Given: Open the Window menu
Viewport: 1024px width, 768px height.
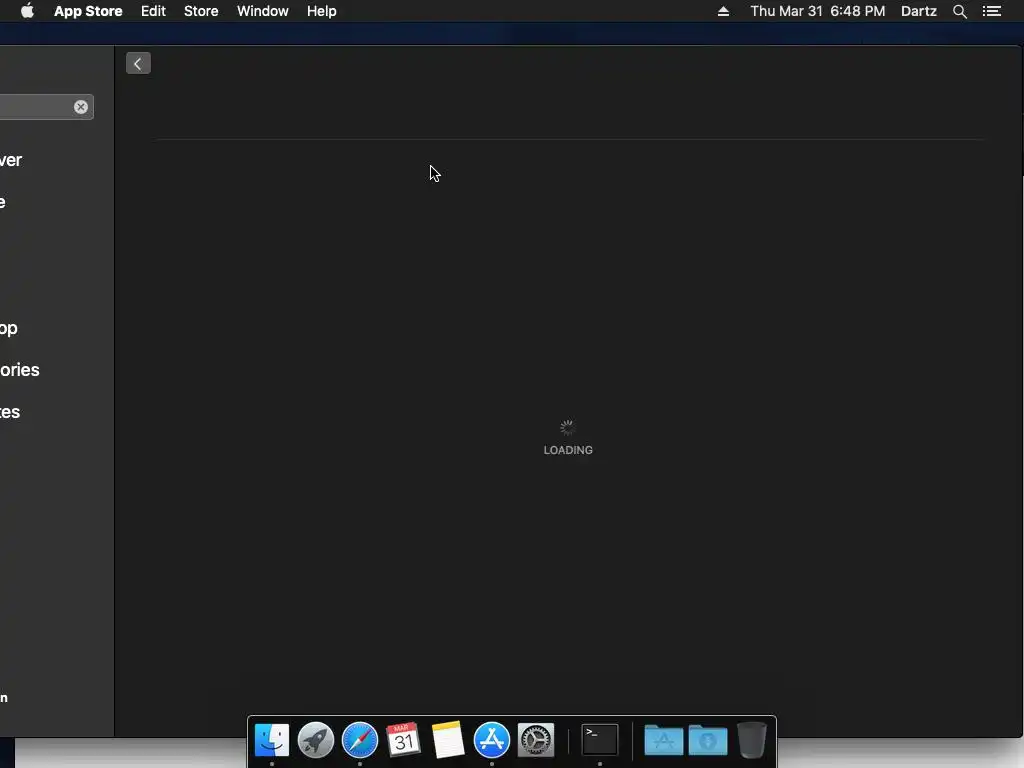Looking at the screenshot, I should pos(263,11).
